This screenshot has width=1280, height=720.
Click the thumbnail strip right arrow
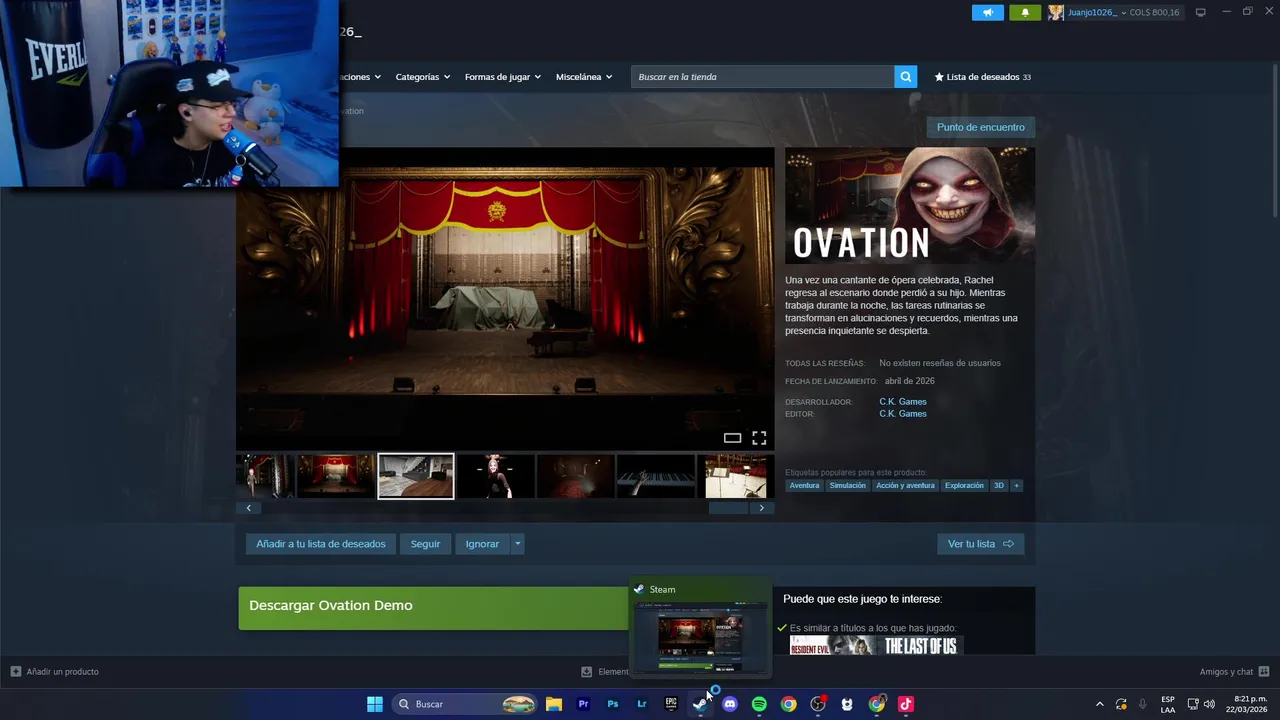762,508
